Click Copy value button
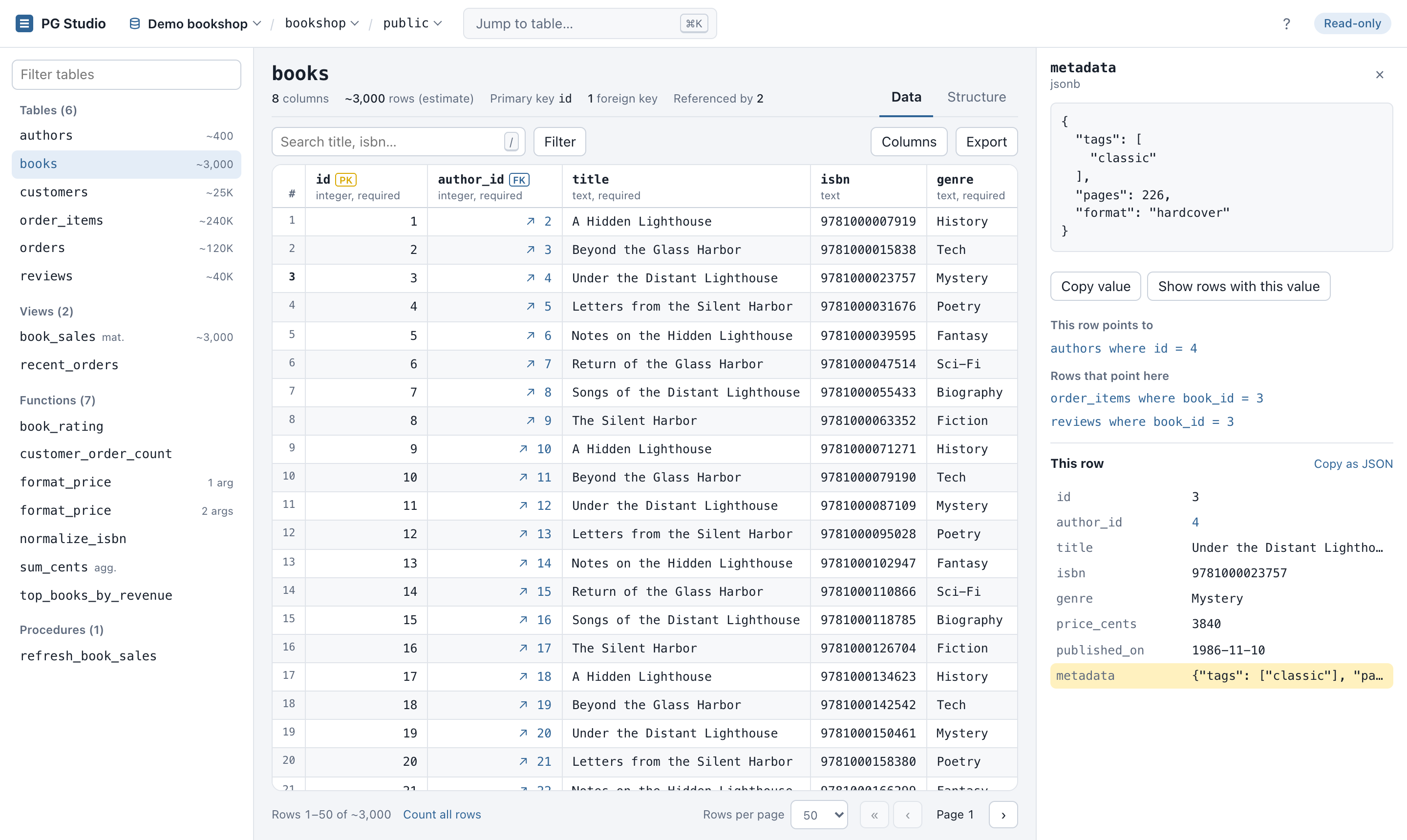The image size is (1407, 840). pyautogui.click(x=1096, y=286)
